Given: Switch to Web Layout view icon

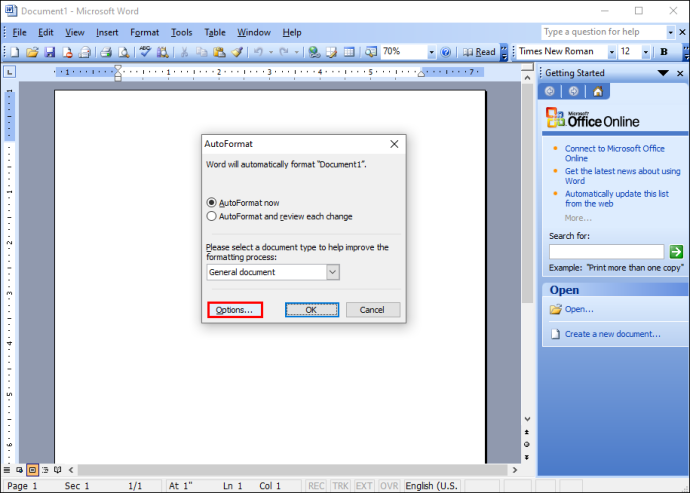Looking at the screenshot, I should pos(19,470).
